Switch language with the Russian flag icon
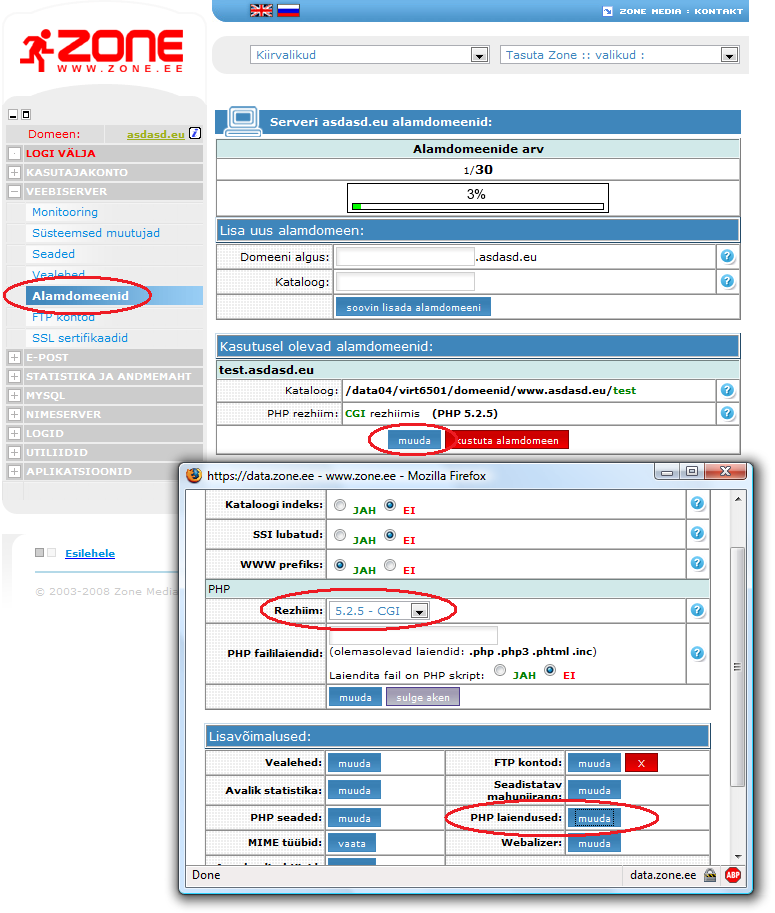This screenshot has height=913, width=775. point(288,10)
